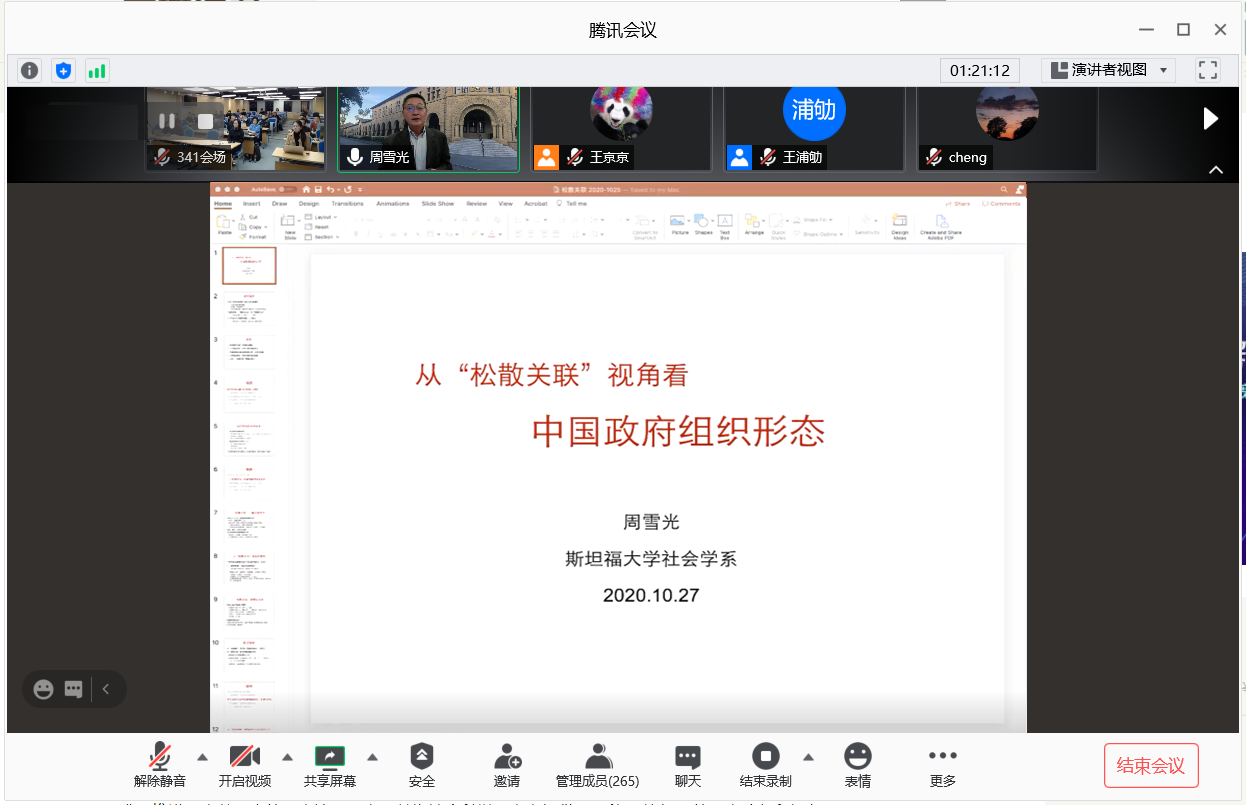This screenshot has height=805, width=1246.
Task: Click 共享屏幕 share screen button
Action: coord(330,765)
